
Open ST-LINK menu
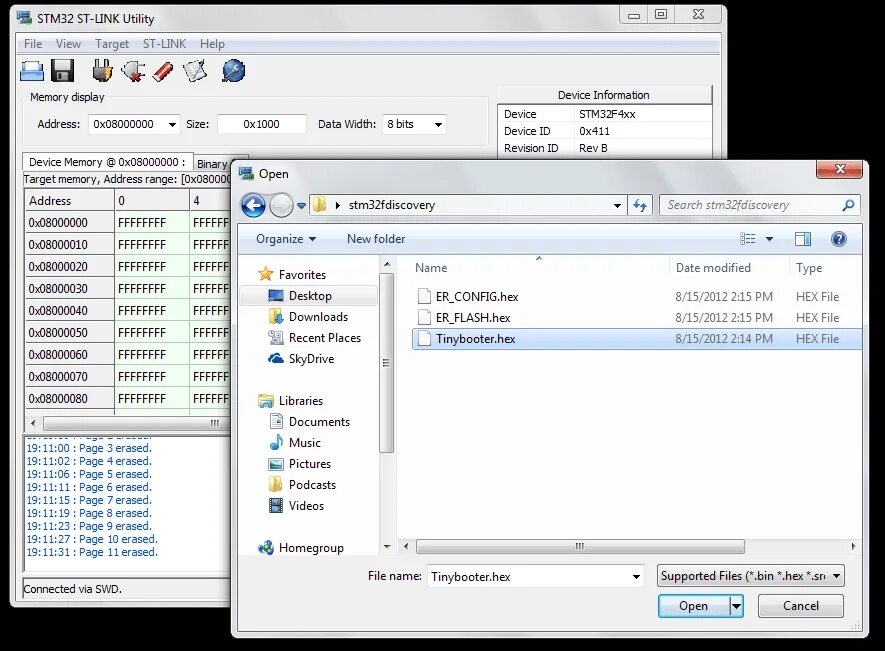[164, 43]
